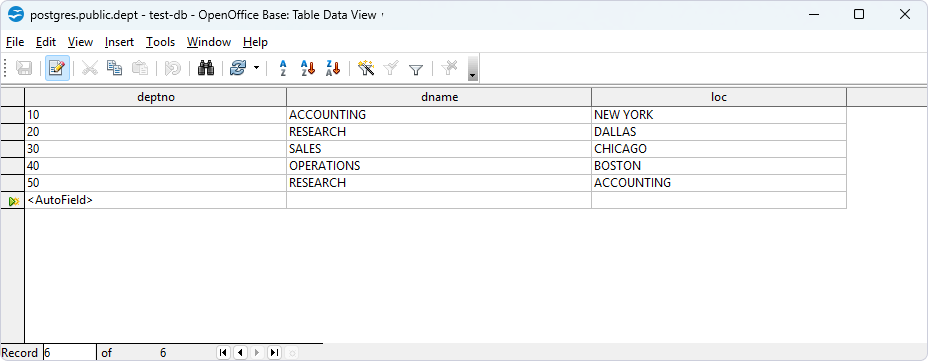Screen dimensions: 928x361
Task: Select row header for deptno 50
Action: [x=12, y=183]
